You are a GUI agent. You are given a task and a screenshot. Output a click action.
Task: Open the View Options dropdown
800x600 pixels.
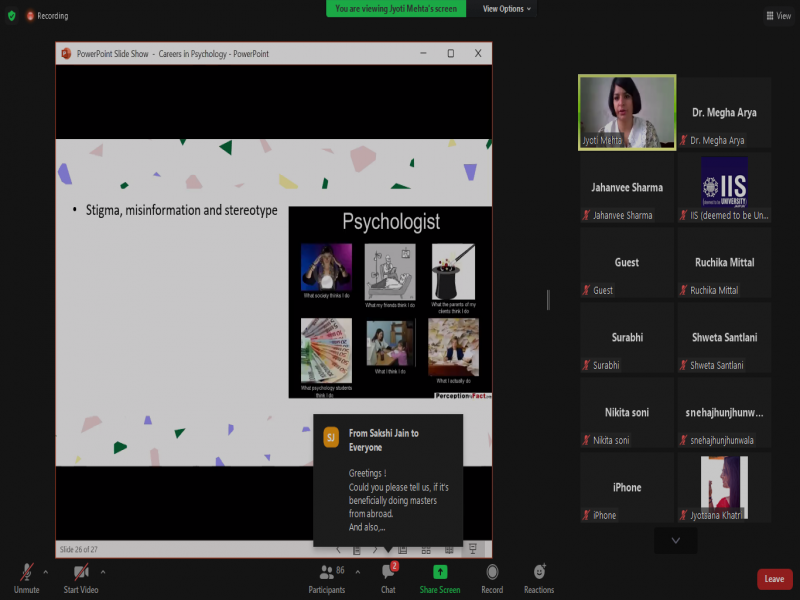[507, 9]
